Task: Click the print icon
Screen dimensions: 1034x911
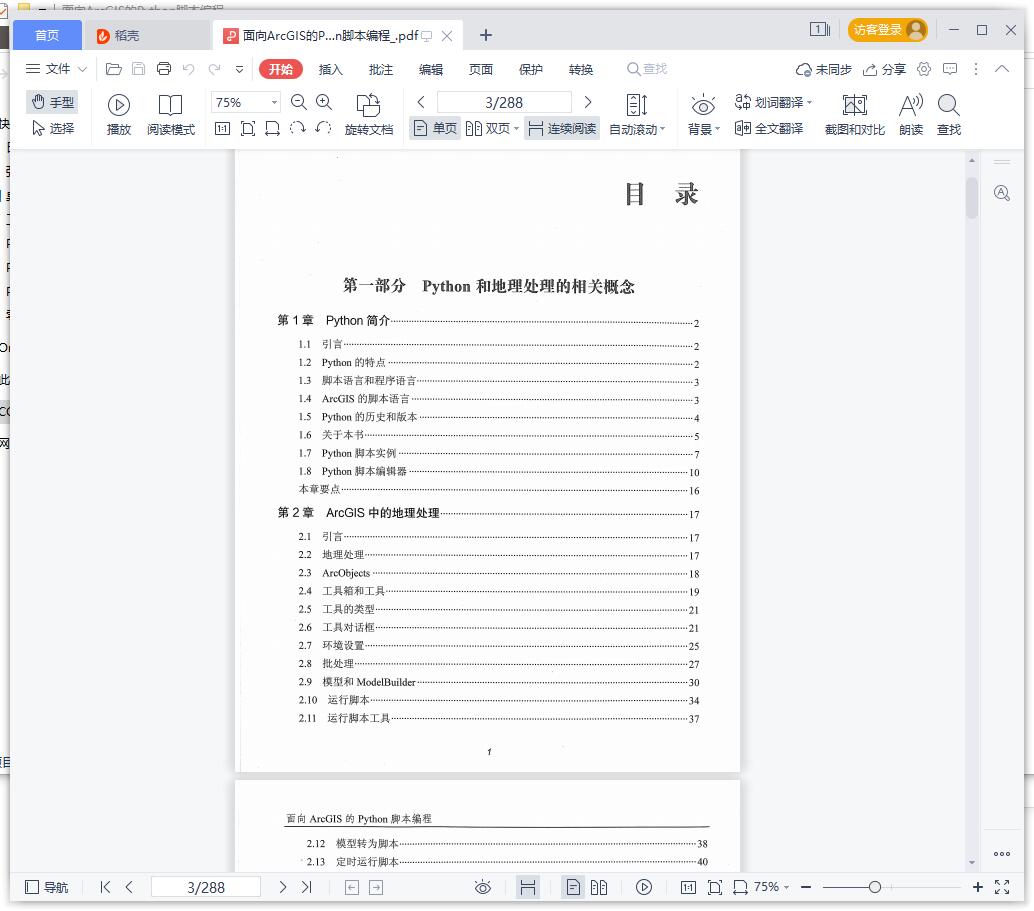Action: (164, 69)
